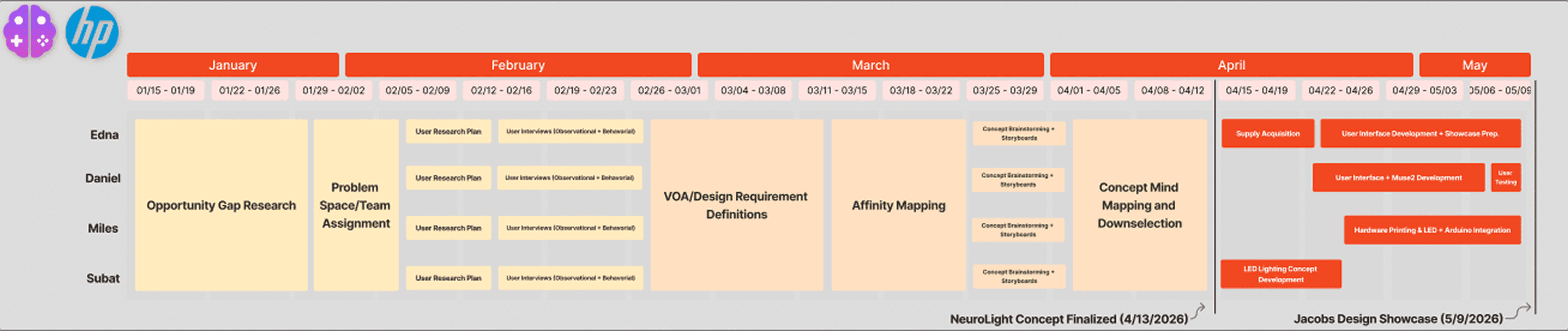Click the 02/26 - 03/01 week cell
Viewport: 1568px width, 331px height.
669,91
